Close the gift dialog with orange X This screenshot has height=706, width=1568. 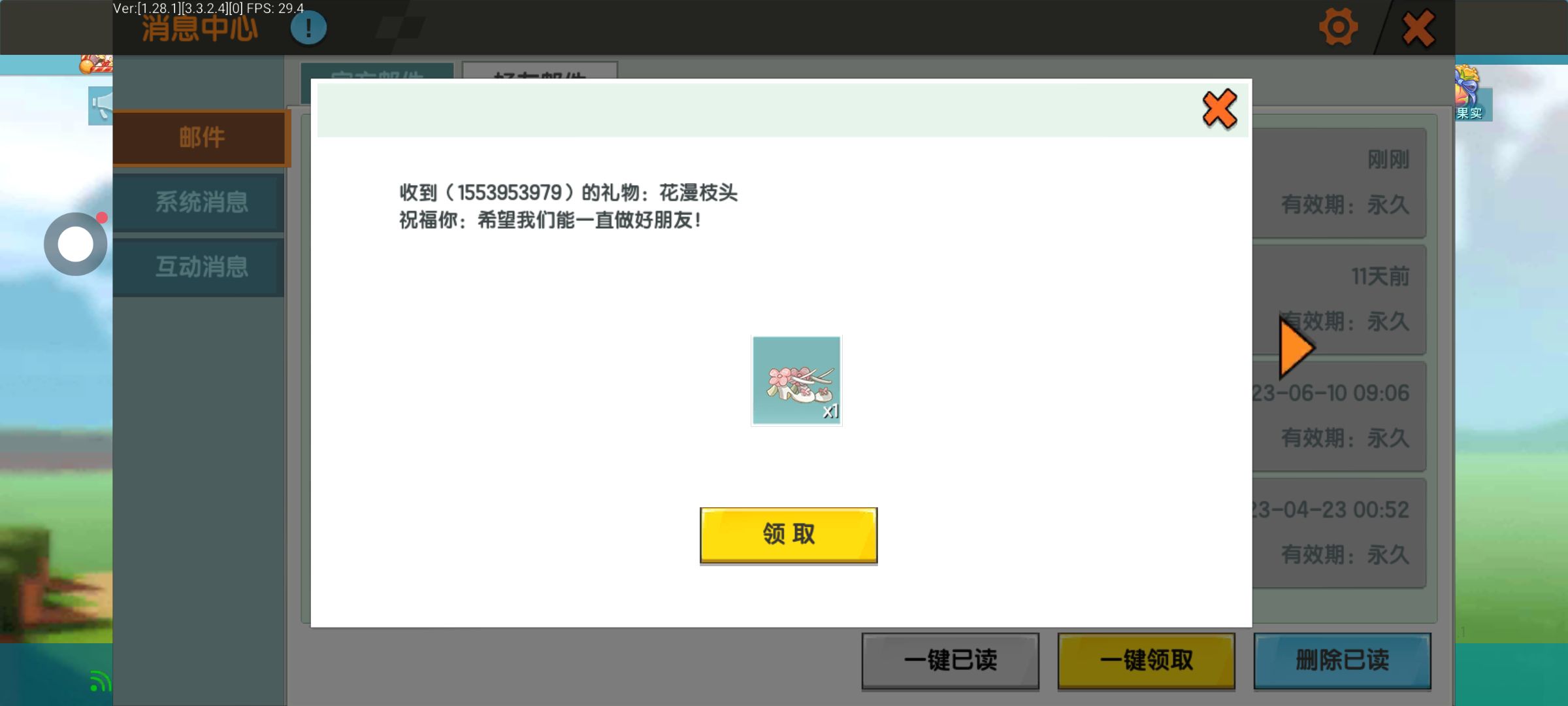[x=1219, y=109]
